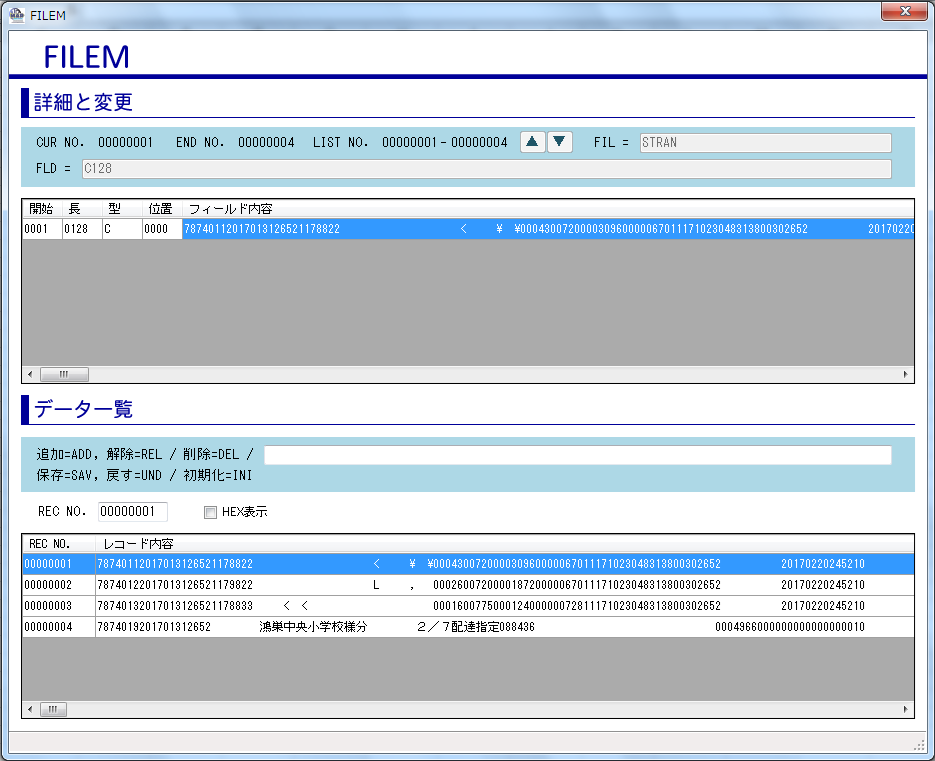This screenshot has width=935, height=761.
Task: Click the command input field next to 削除=DEL
Action: point(577,455)
